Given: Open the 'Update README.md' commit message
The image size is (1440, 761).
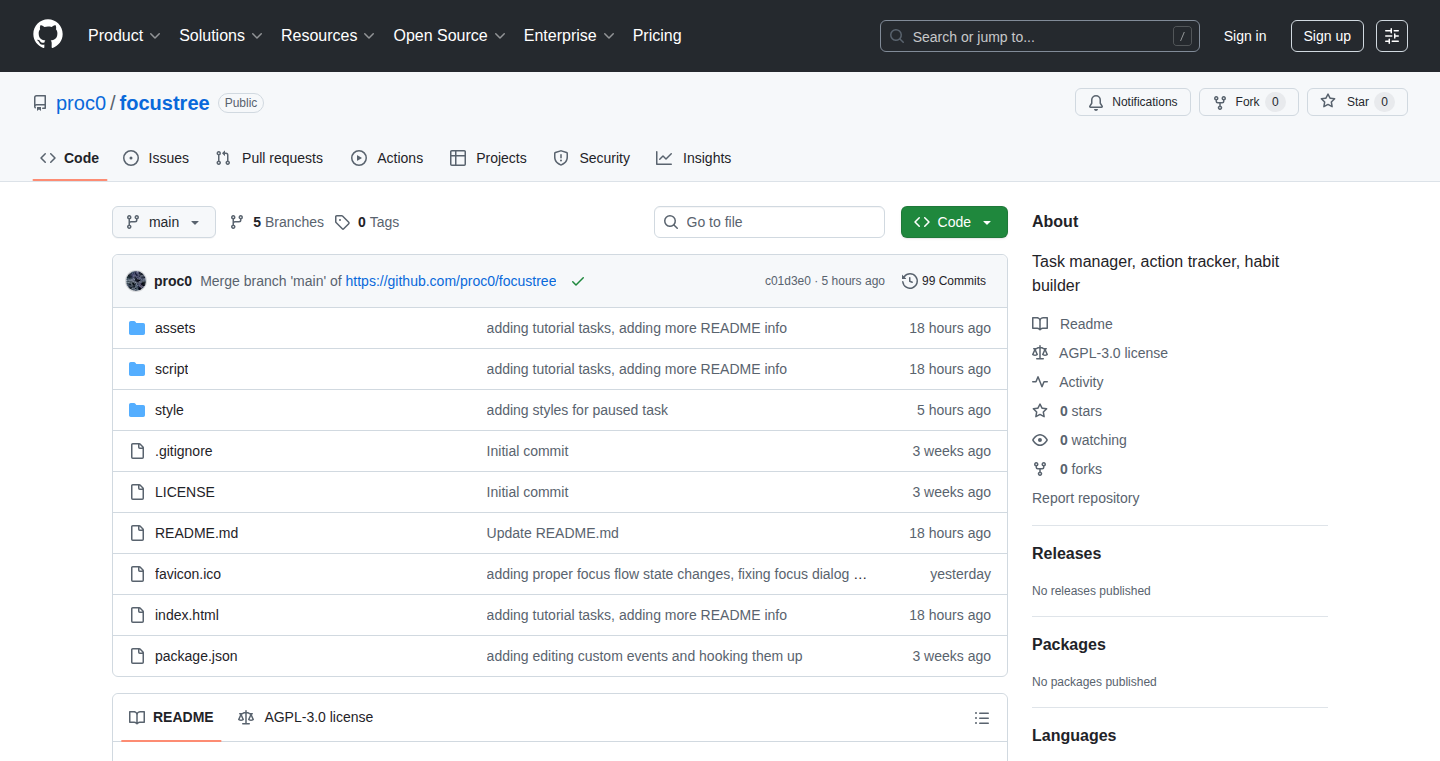Looking at the screenshot, I should point(553,533).
